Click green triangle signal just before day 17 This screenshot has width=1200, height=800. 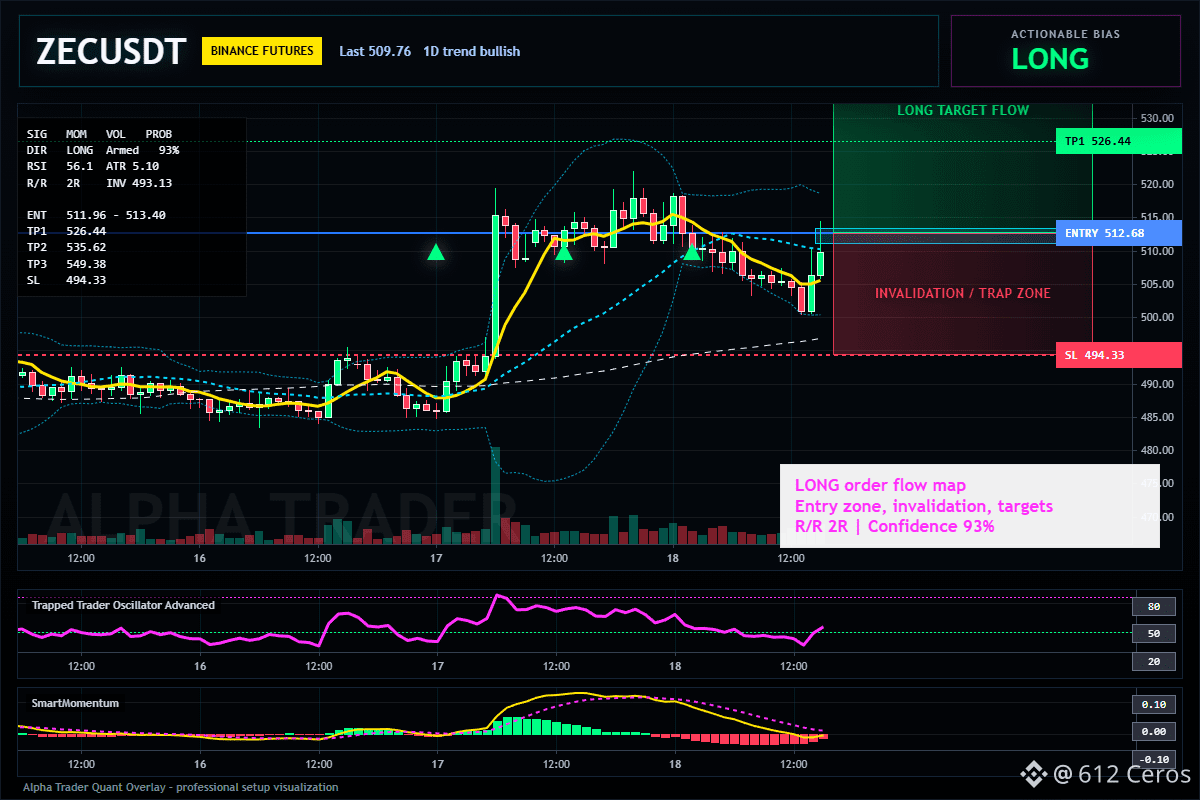click(436, 252)
